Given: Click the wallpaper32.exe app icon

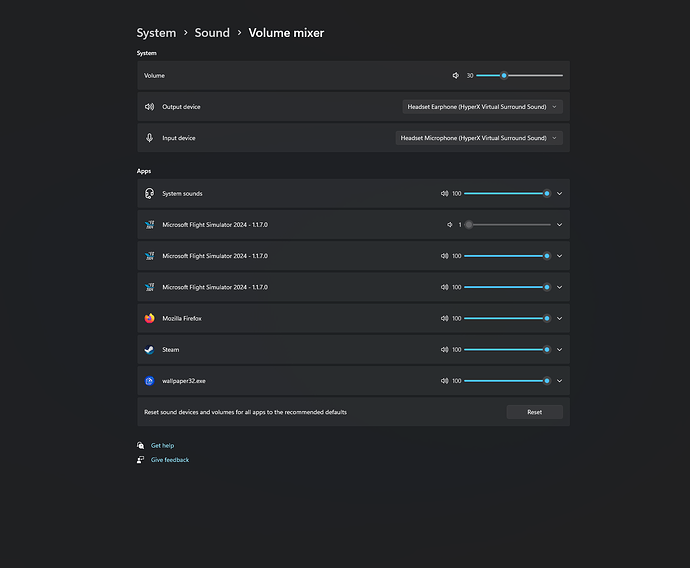Looking at the screenshot, I should tap(149, 381).
